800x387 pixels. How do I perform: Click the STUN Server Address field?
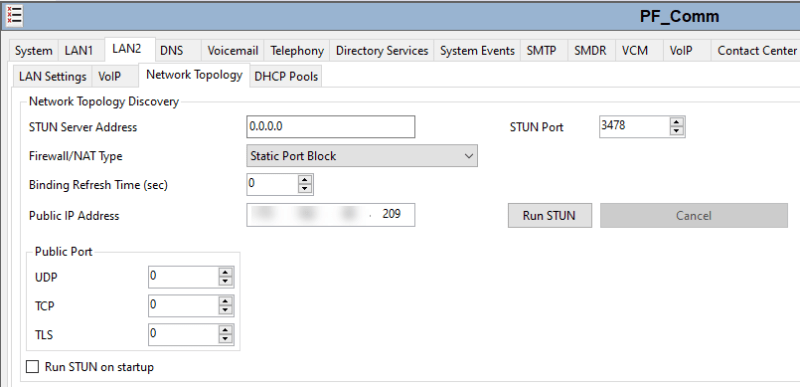(x=331, y=126)
